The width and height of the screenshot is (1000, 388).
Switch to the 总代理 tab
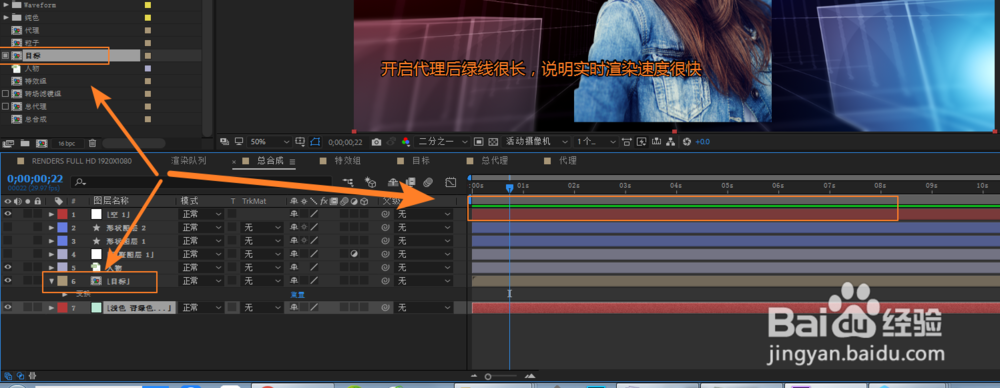pos(494,161)
